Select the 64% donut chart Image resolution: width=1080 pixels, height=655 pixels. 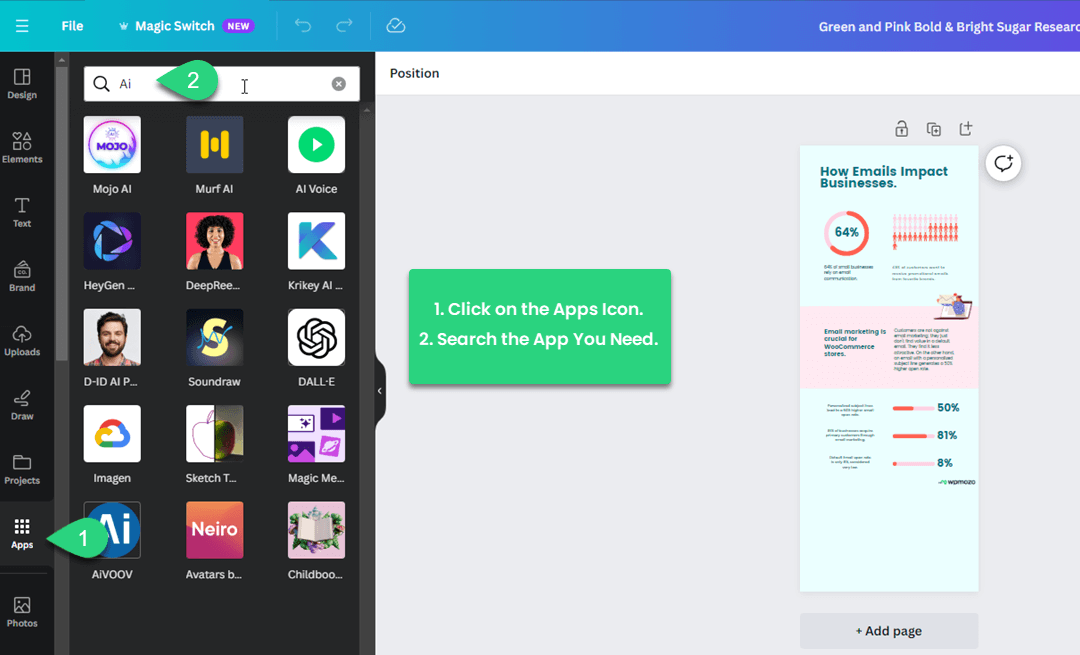[x=847, y=233]
